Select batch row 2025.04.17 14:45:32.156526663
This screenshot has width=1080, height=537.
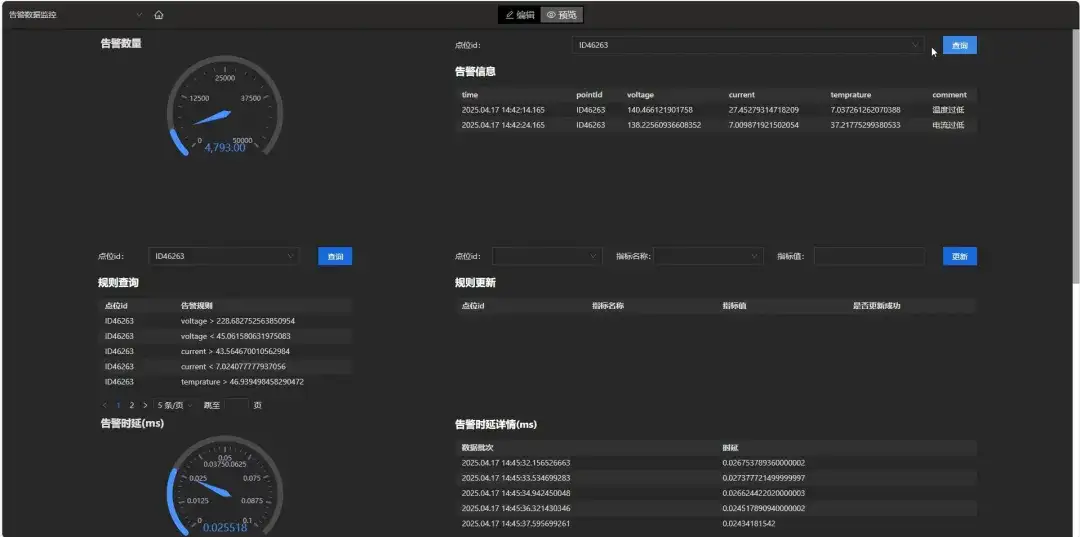[716, 463]
